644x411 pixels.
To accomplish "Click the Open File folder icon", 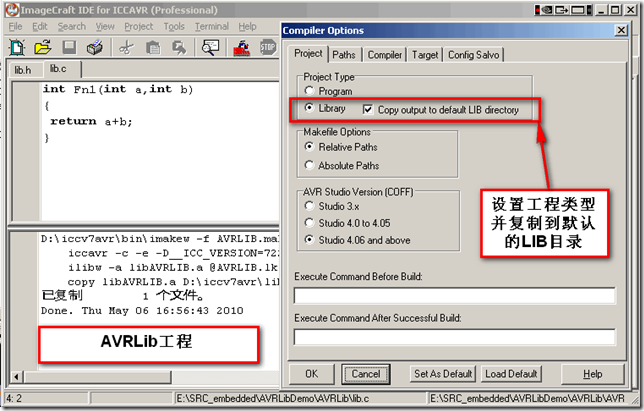I will point(43,48).
